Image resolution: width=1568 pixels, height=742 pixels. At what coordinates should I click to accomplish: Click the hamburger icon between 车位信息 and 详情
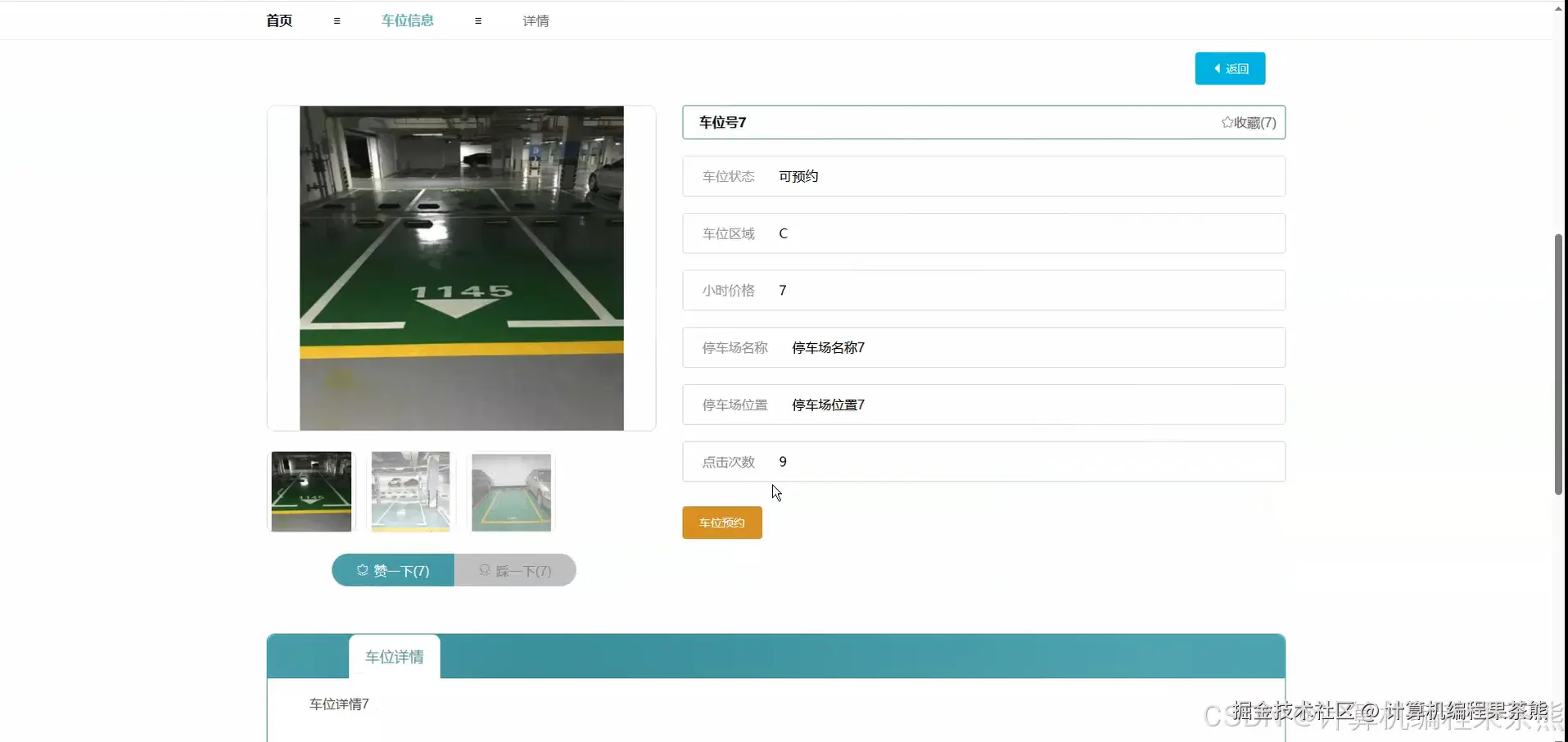[x=478, y=20]
